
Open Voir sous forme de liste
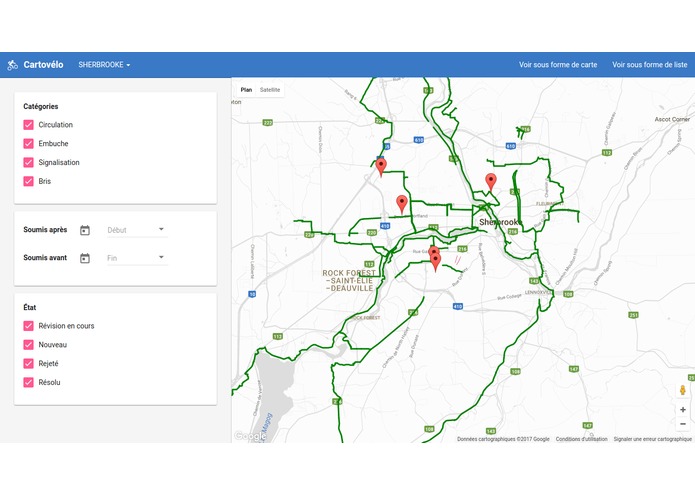[649, 65]
